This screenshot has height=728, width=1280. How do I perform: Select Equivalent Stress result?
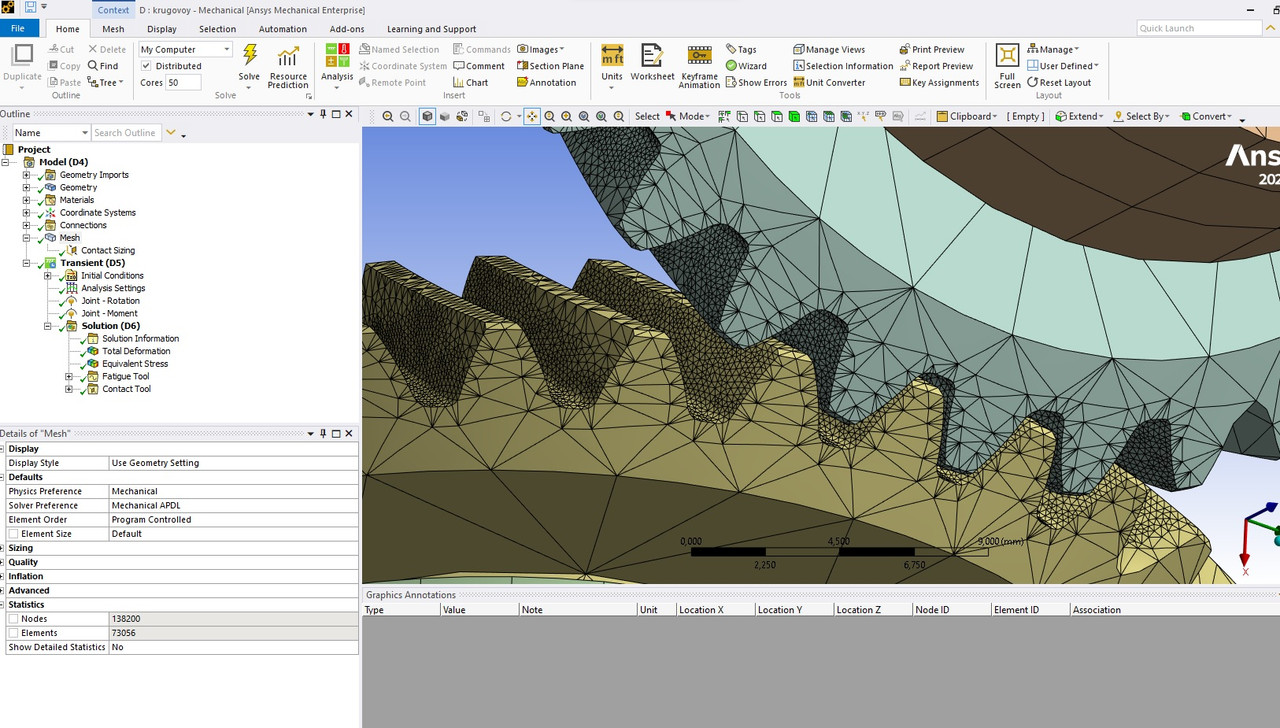(135, 364)
